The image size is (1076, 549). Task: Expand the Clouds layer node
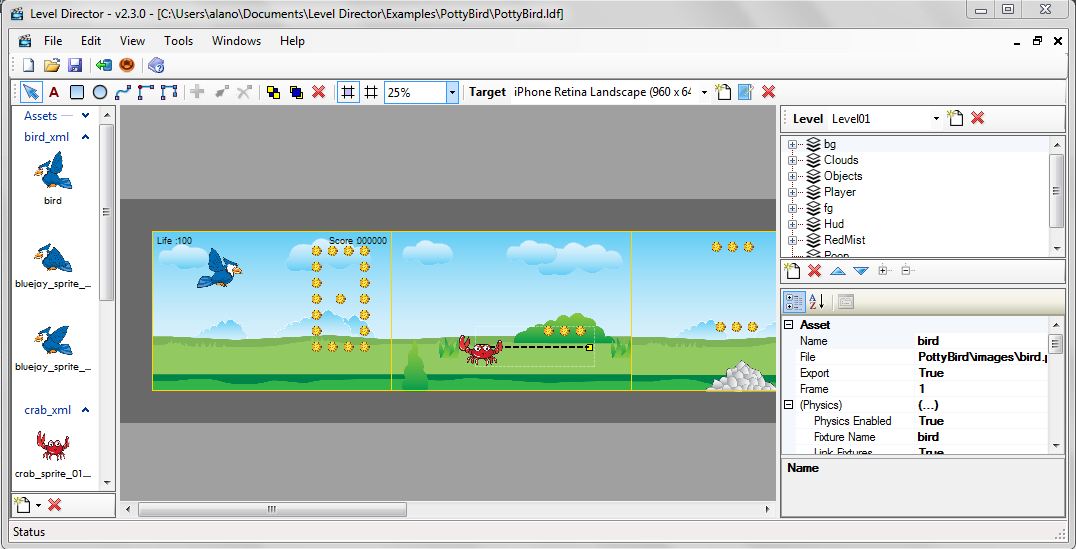click(792, 160)
